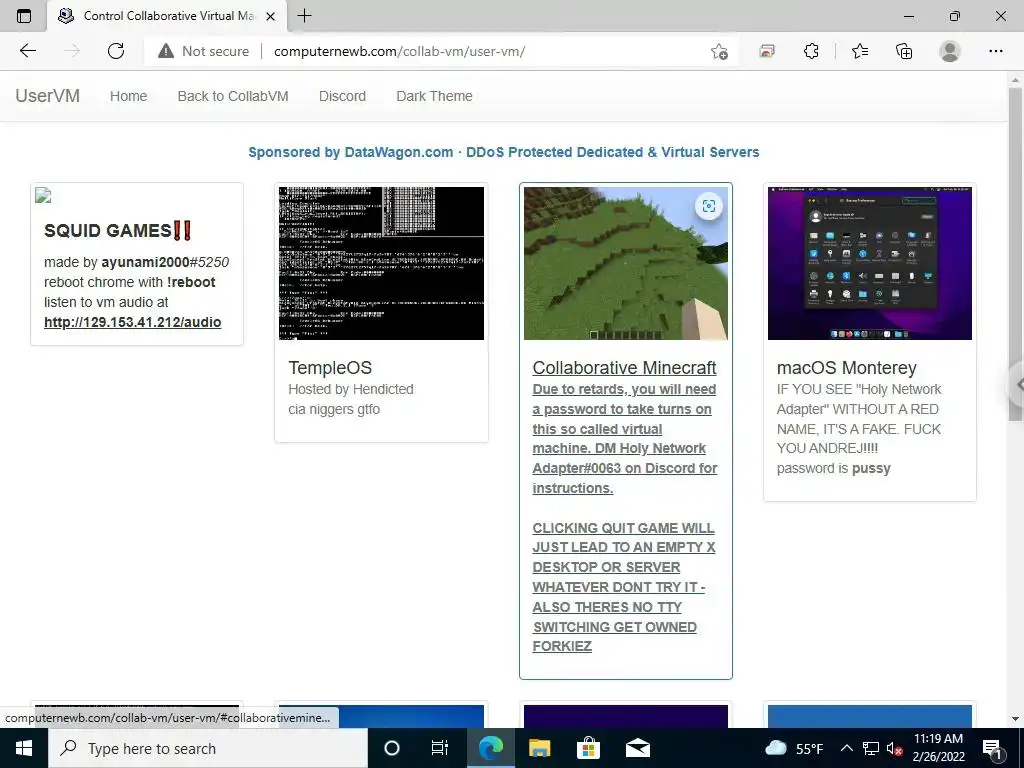Go to Home in navbar
This screenshot has width=1024, height=768.
click(129, 96)
